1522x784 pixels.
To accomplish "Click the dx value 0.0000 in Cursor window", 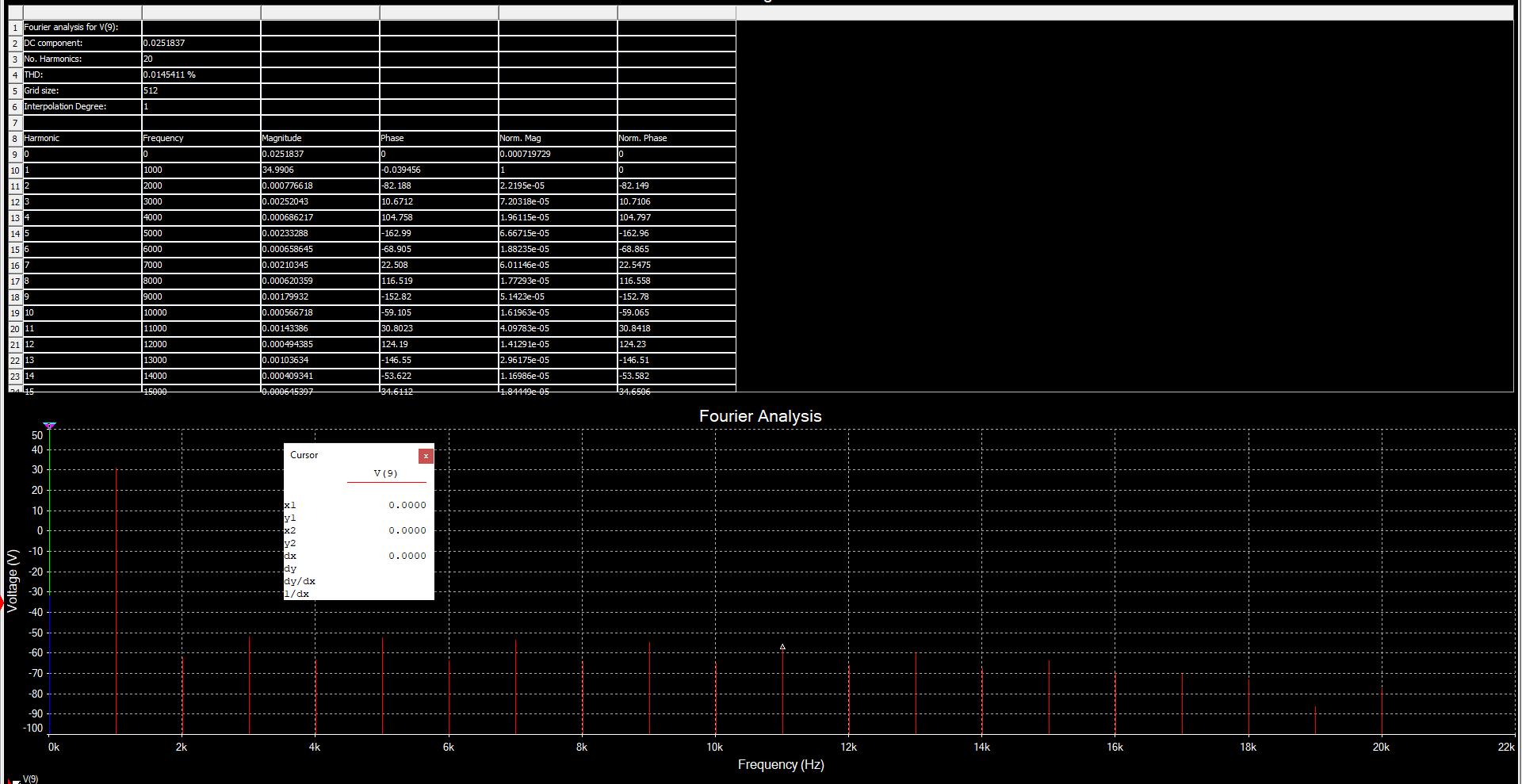I will [407, 556].
